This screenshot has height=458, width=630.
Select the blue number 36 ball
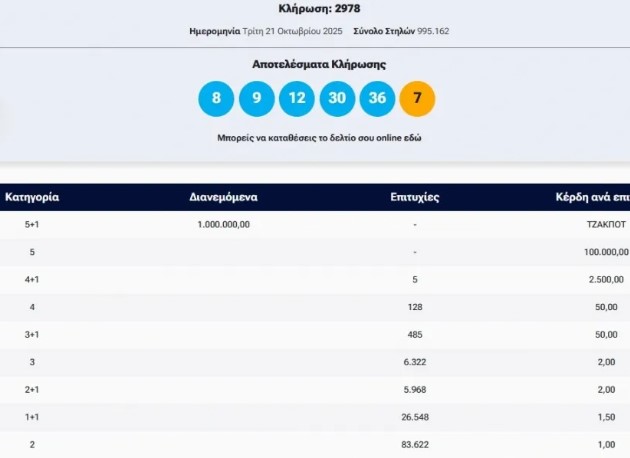click(377, 98)
